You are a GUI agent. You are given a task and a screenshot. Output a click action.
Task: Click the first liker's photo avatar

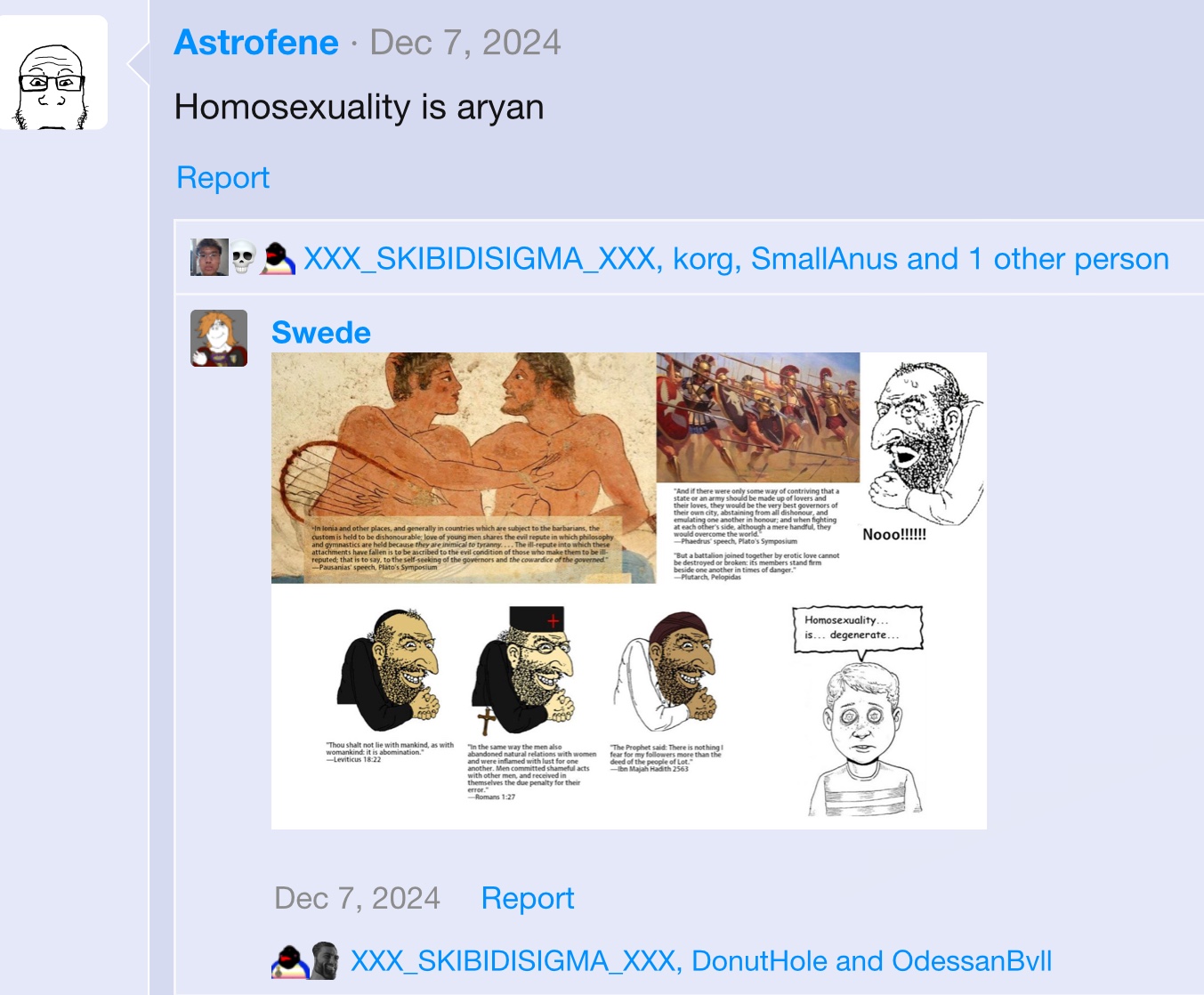click(209, 257)
